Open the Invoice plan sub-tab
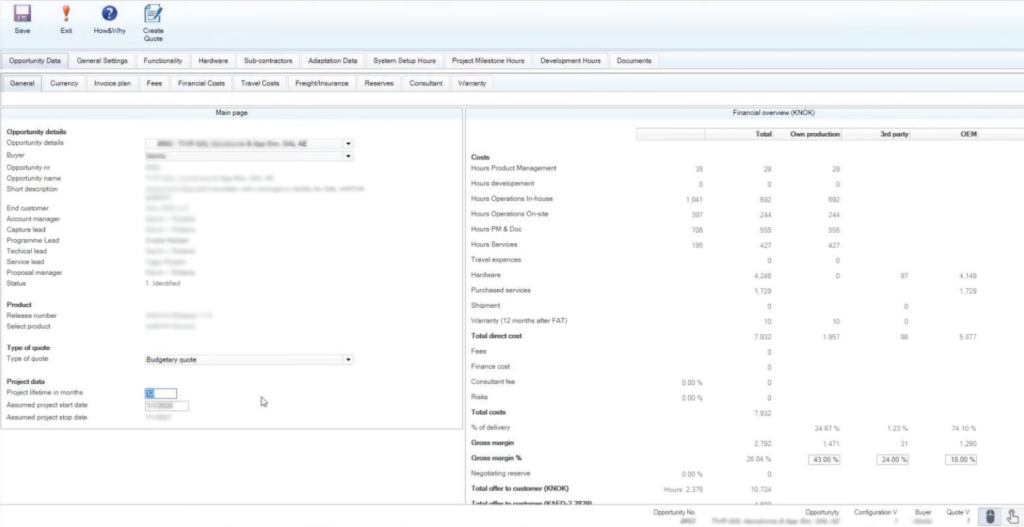The width and height of the screenshot is (1024, 527). pos(112,84)
